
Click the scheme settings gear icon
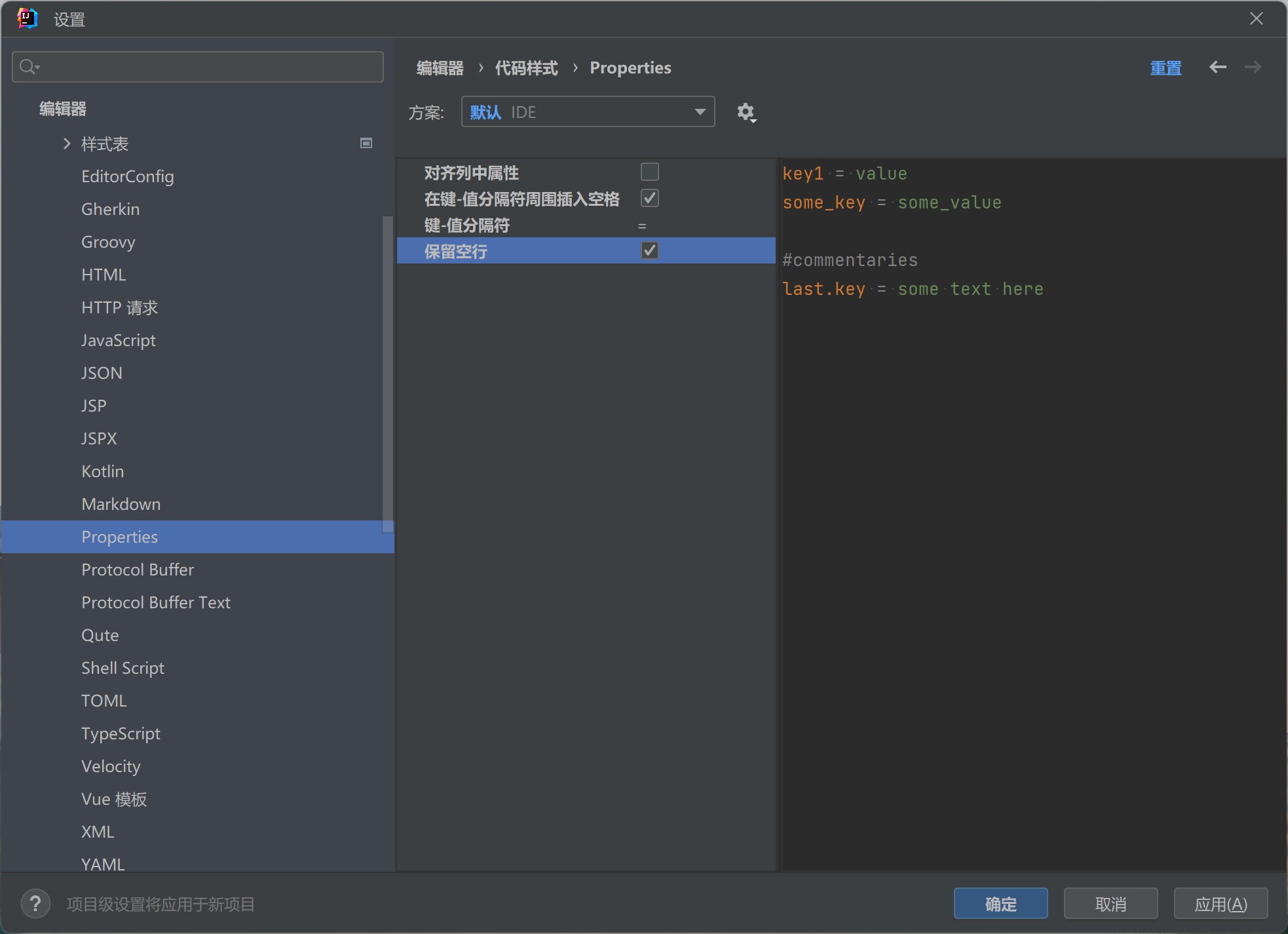tap(746, 112)
